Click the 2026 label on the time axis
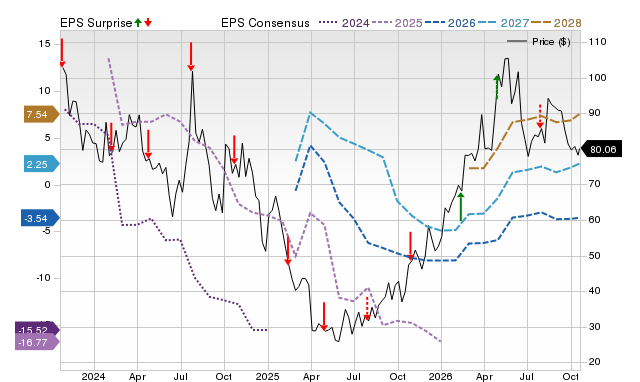Screen dimensions: 640x382 coord(440,376)
